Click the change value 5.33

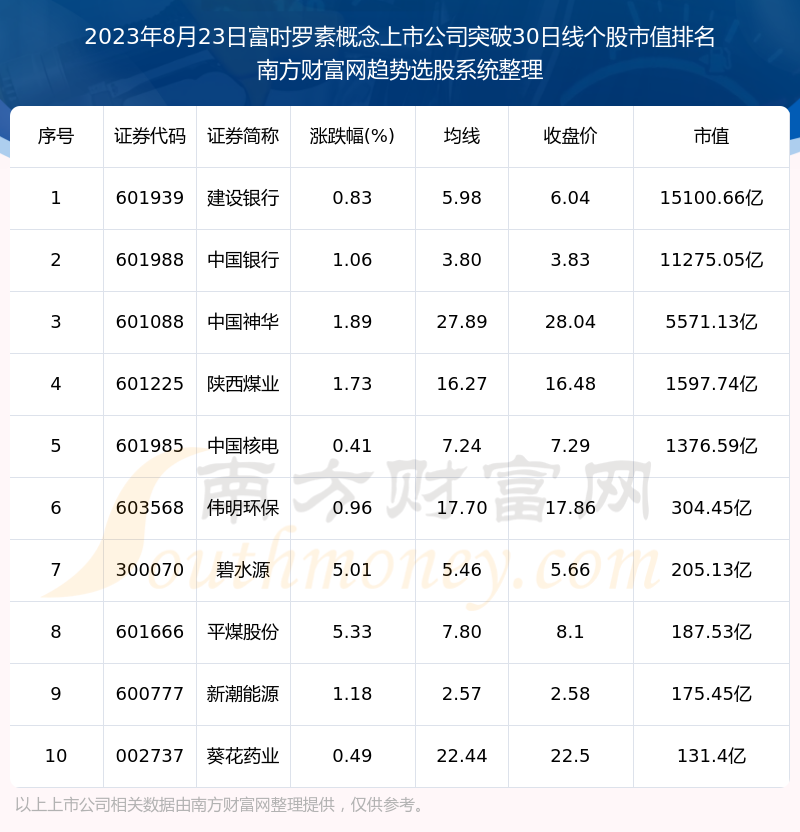pyautogui.click(x=352, y=632)
